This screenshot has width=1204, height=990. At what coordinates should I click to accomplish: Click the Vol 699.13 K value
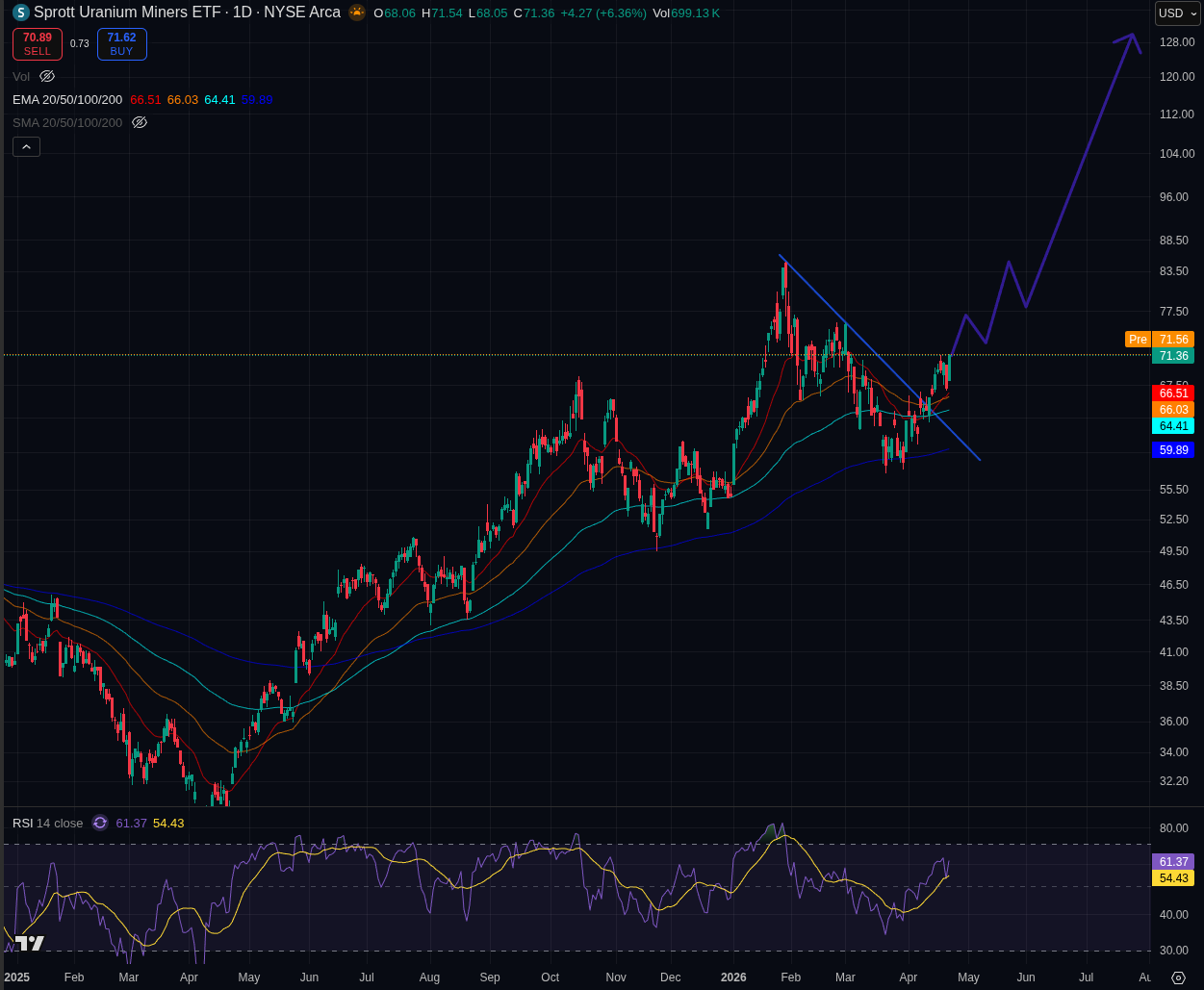pos(686,13)
